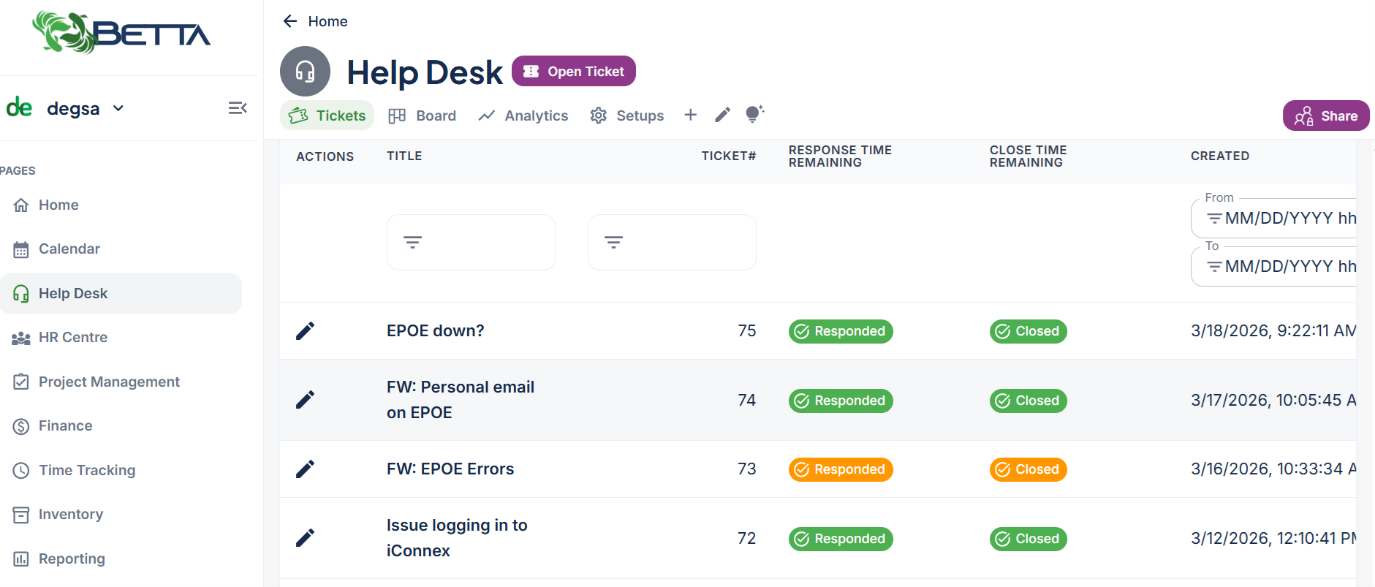
Task: Click the orange Closed badge for ticket 73
Action: [x=1028, y=469]
